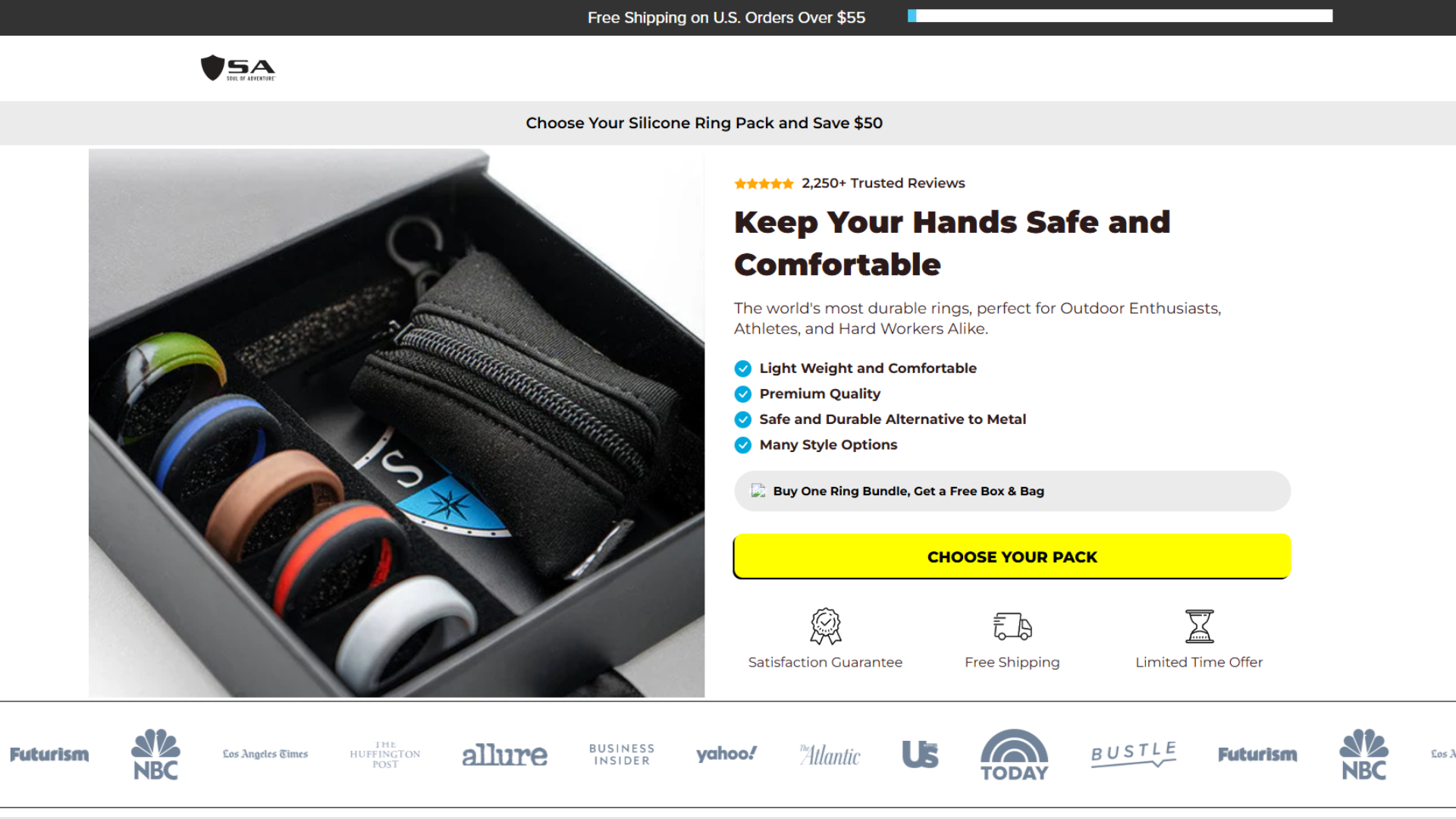Click the ring box product image
Screen dimensions: 1456x819
[397, 423]
